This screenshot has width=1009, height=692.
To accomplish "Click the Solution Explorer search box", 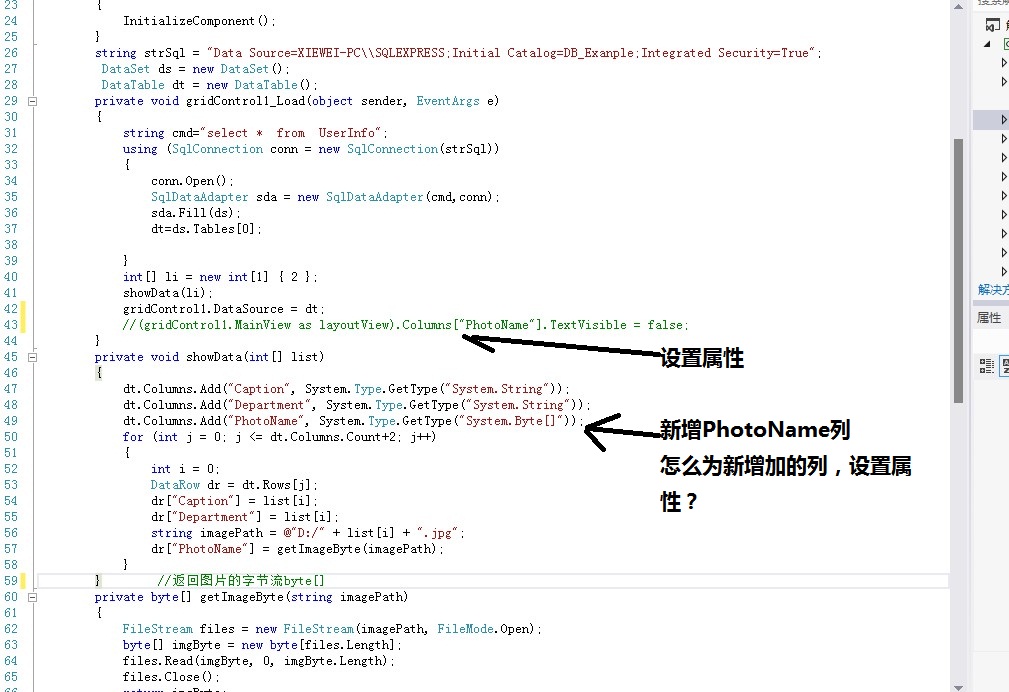I will coord(992,3).
